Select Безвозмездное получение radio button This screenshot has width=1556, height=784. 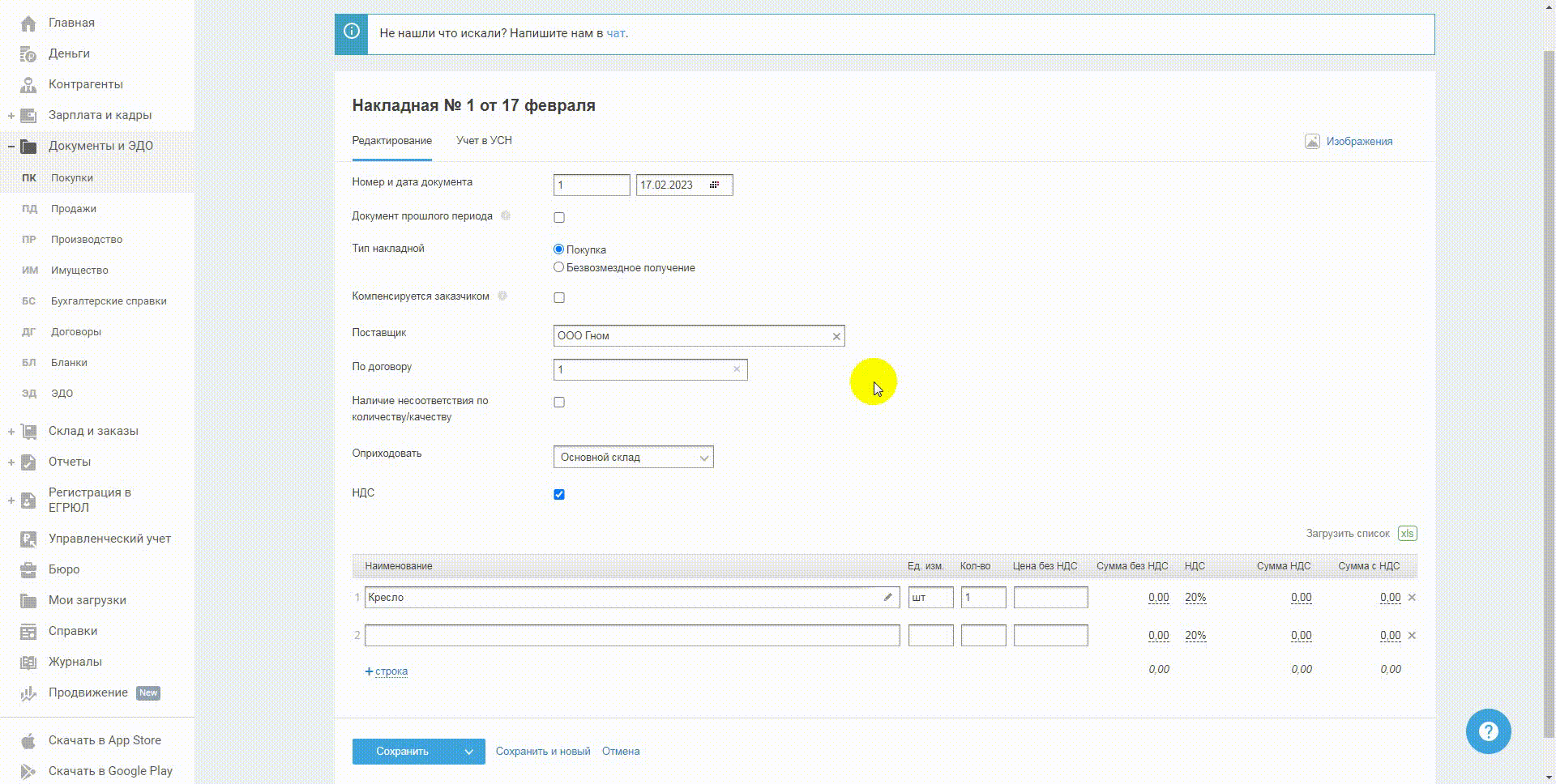pyautogui.click(x=558, y=267)
